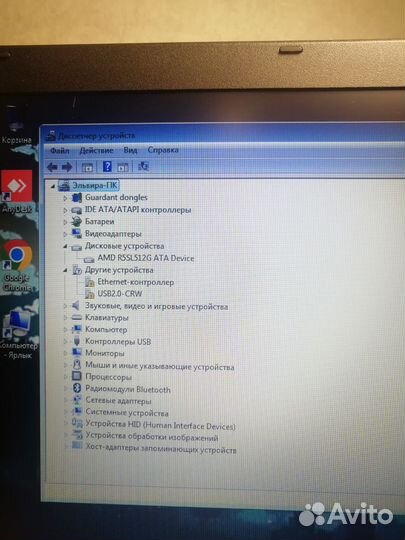The width and height of the screenshot is (405, 540).
Task: Click the sound devices speaker icon
Action: [x=76, y=305]
